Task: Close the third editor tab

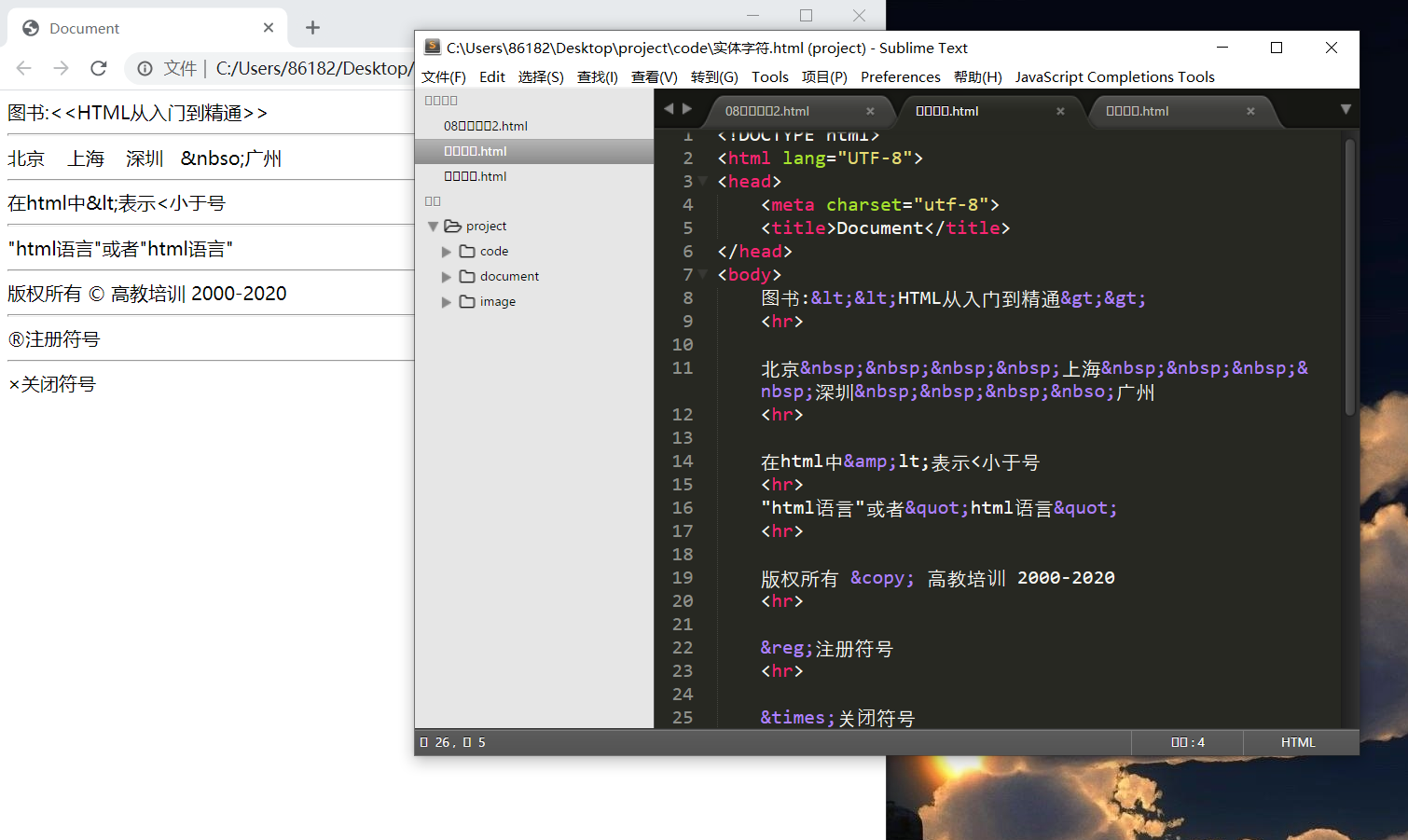Action: (1250, 111)
